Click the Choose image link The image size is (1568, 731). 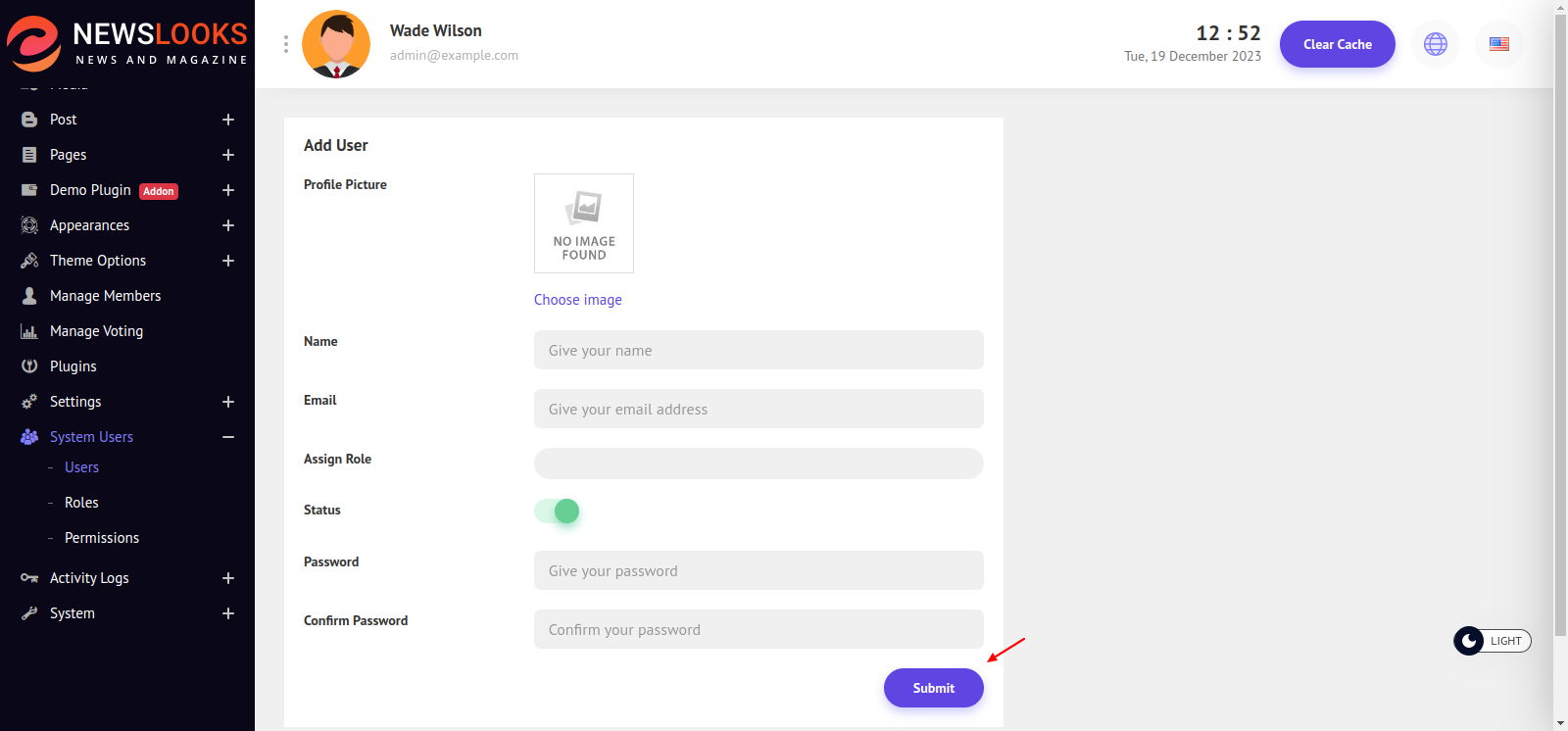pos(577,300)
